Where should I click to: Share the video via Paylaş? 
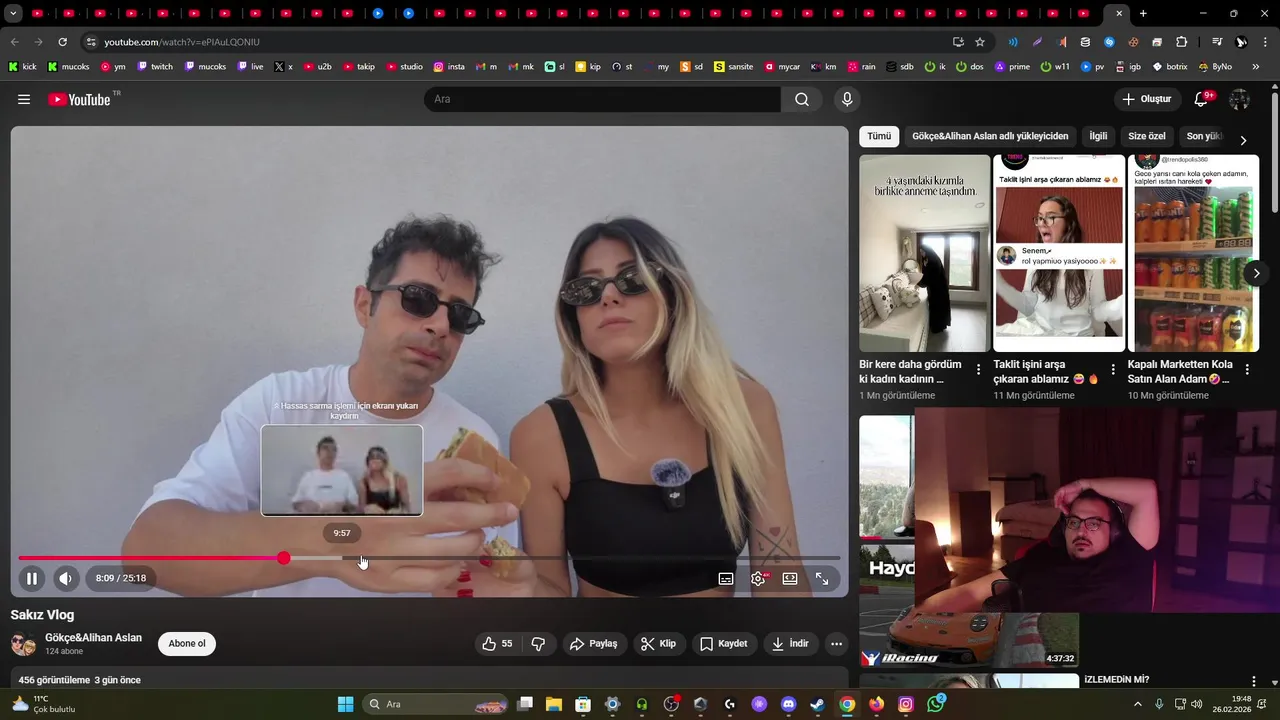(x=594, y=644)
